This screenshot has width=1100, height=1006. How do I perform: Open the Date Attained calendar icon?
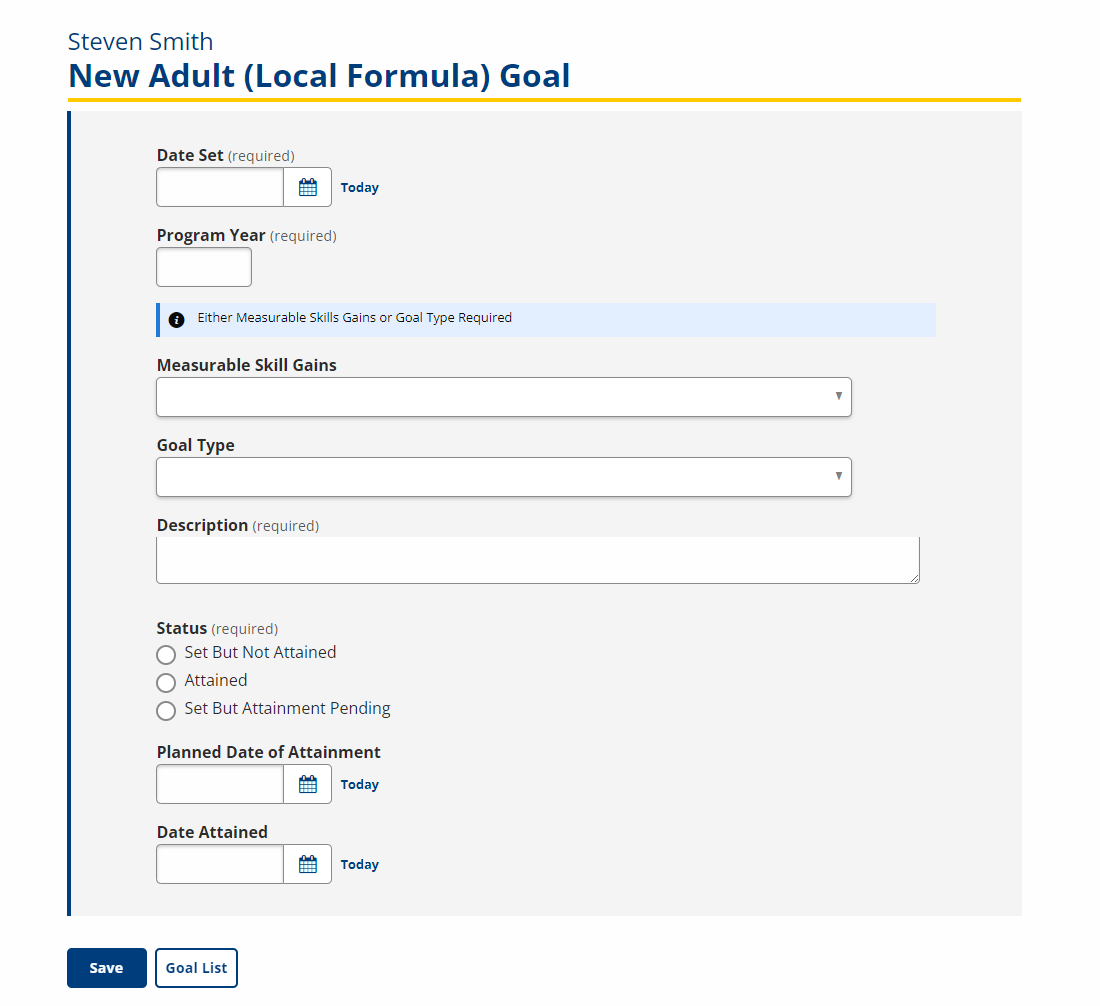[307, 864]
